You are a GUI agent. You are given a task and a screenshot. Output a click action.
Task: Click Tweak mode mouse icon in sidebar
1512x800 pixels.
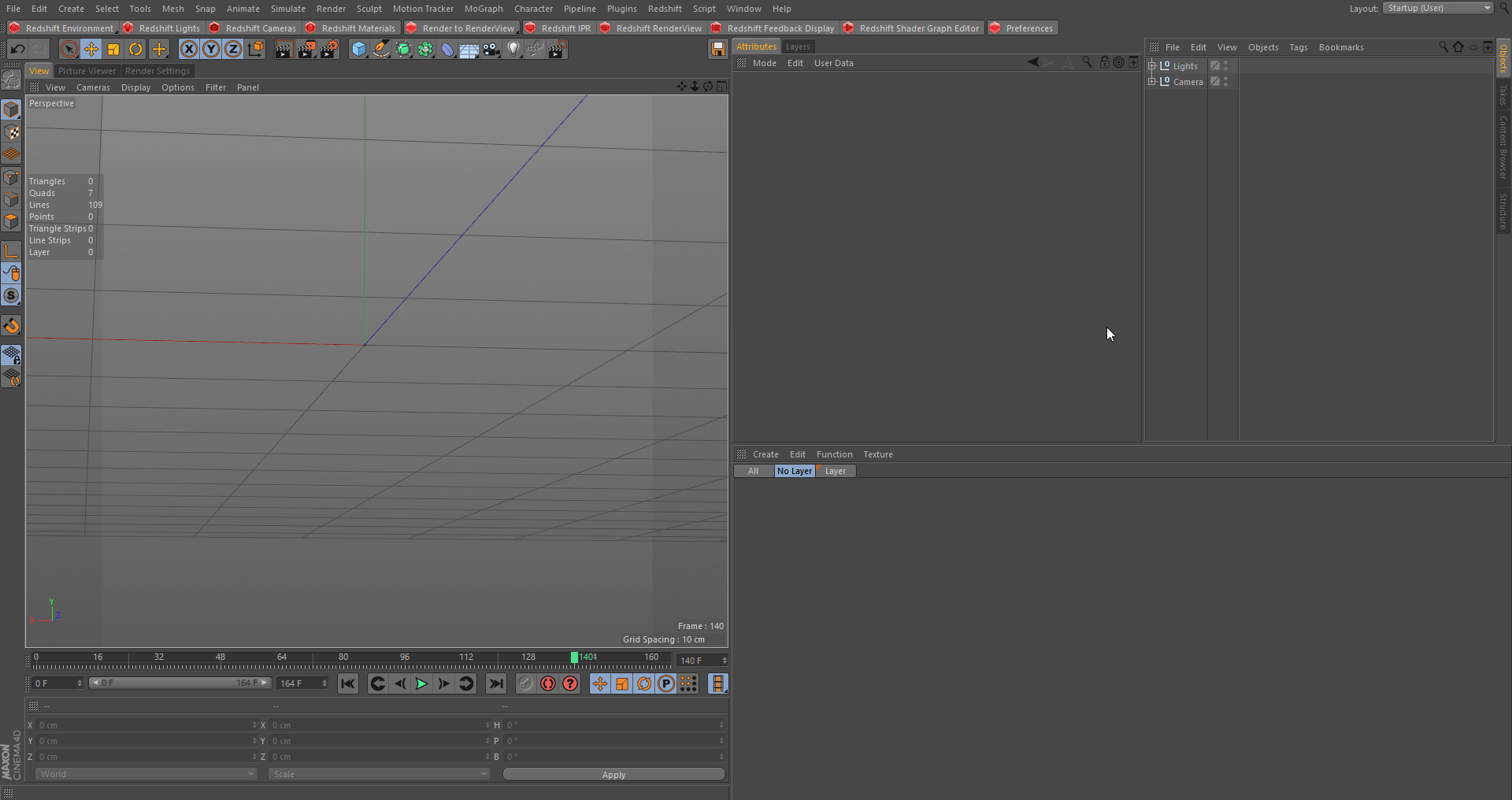(x=11, y=273)
